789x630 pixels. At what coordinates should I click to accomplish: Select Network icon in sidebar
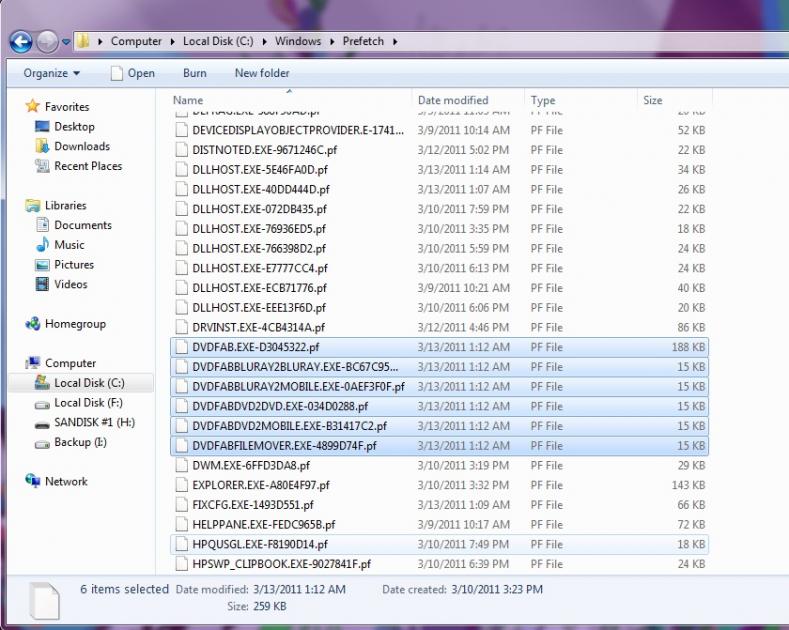click(33, 481)
